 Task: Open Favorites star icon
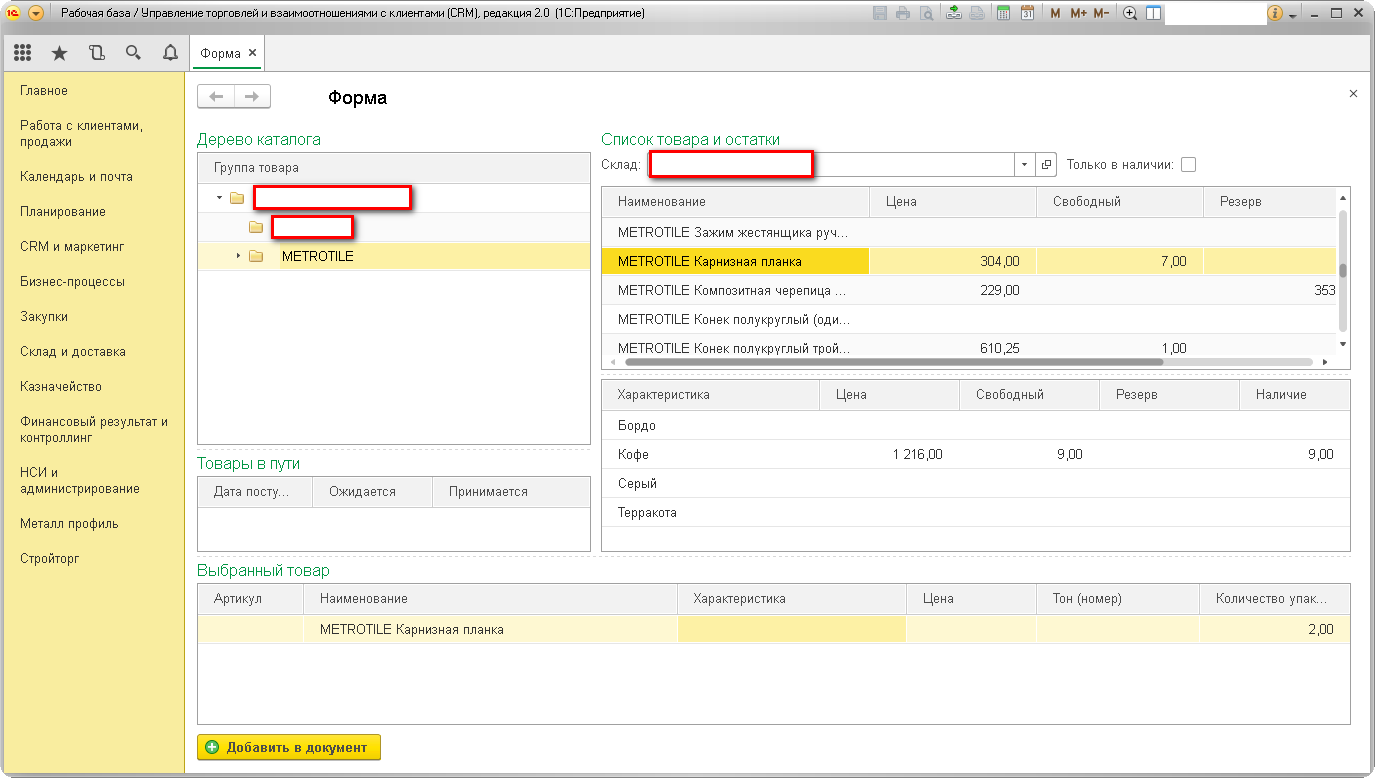pyautogui.click(x=59, y=53)
